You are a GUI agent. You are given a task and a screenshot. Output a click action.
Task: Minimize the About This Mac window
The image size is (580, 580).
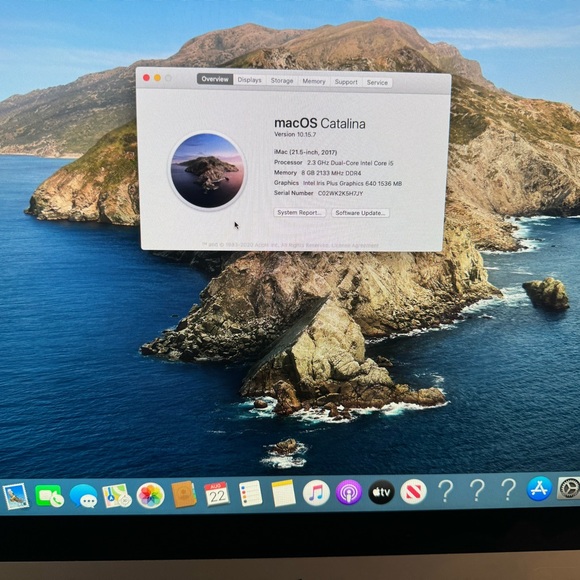(157, 78)
